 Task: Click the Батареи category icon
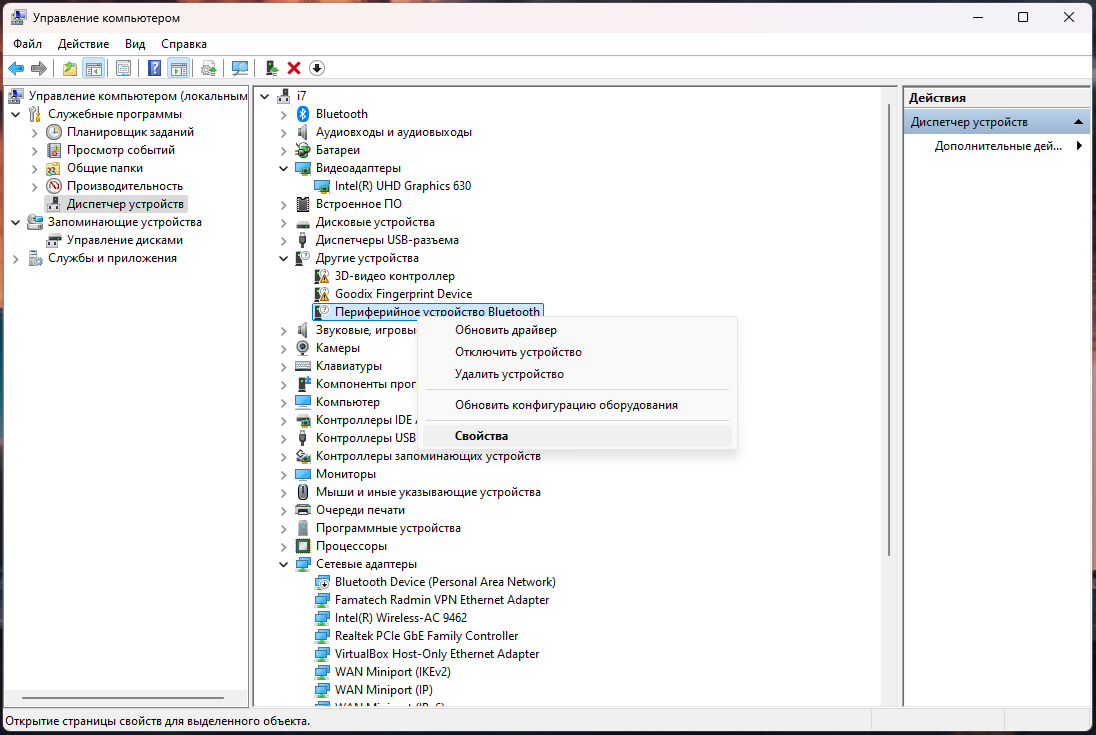[303, 150]
